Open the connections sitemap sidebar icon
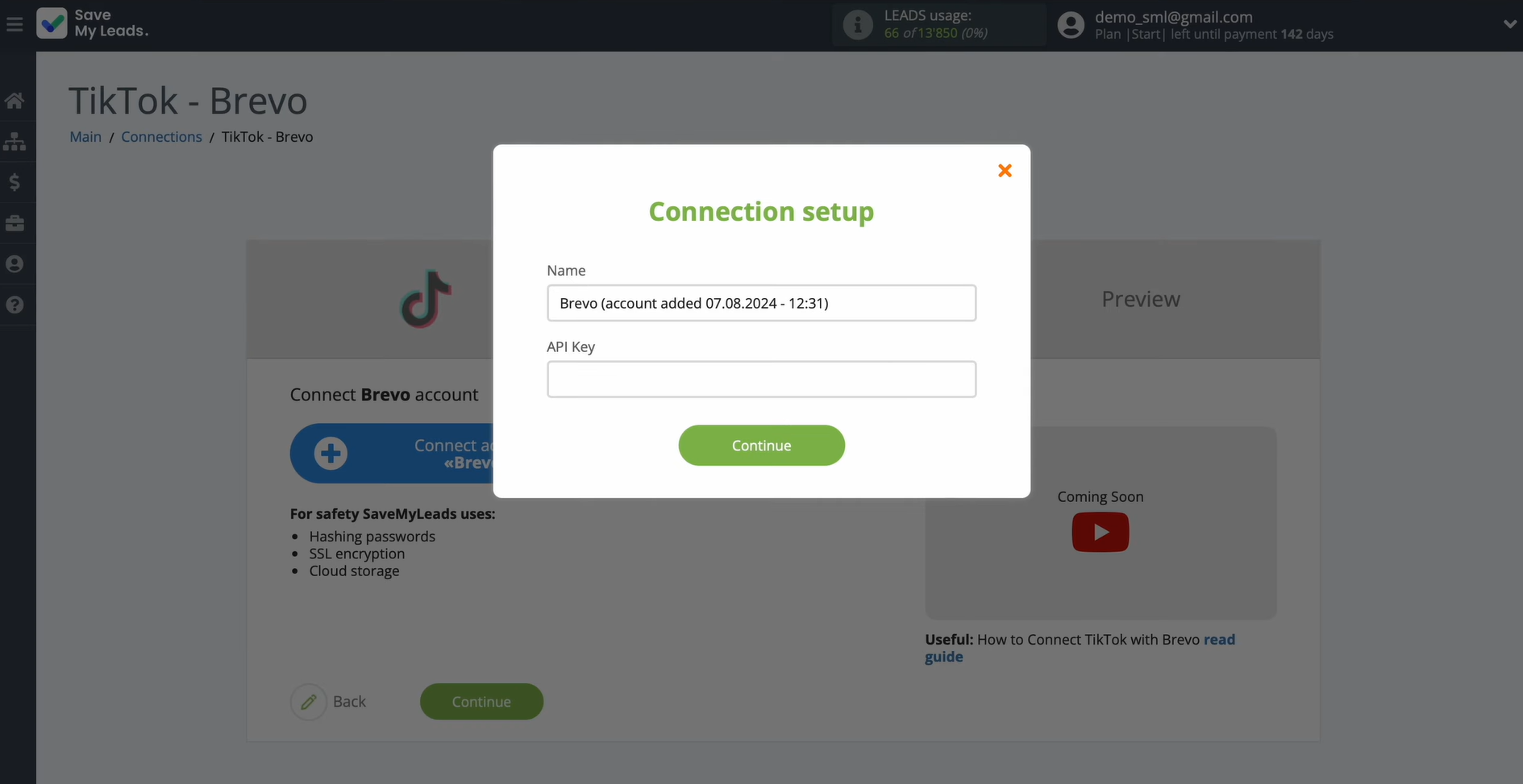This screenshot has width=1523, height=784. click(15, 142)
